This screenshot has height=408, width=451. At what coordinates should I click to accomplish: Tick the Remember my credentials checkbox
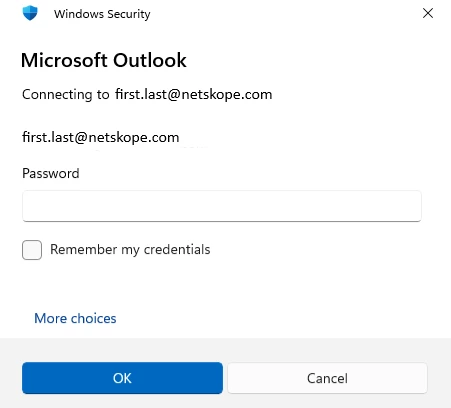(x=32, y=250)
